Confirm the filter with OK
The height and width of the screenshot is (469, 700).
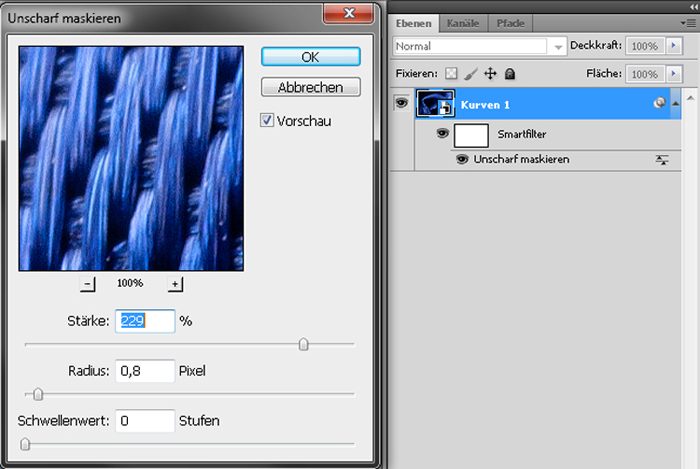[310, 57]
